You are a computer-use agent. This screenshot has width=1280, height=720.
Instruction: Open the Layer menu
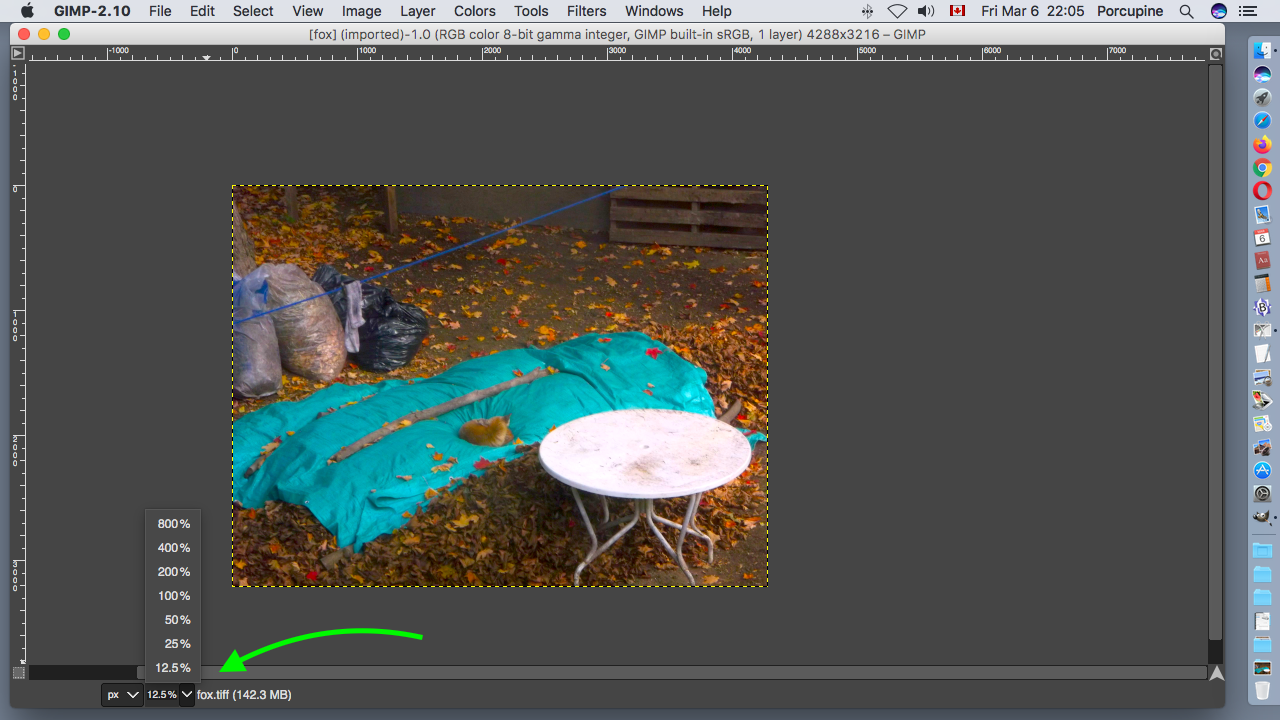pyautogui.click(x=417, y=11)
